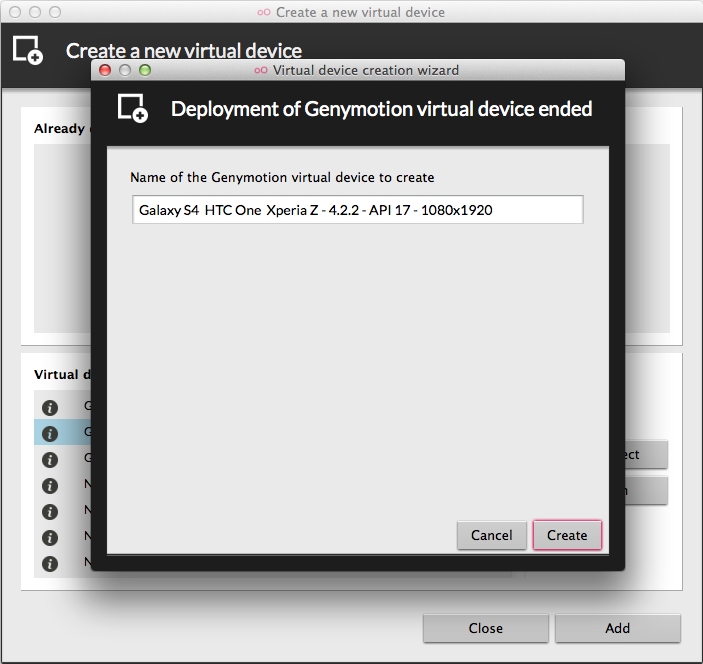This screenshot has width=703, height=664.
Task: Click the fifth info icon in the list
Action: [x=50, y=512]
